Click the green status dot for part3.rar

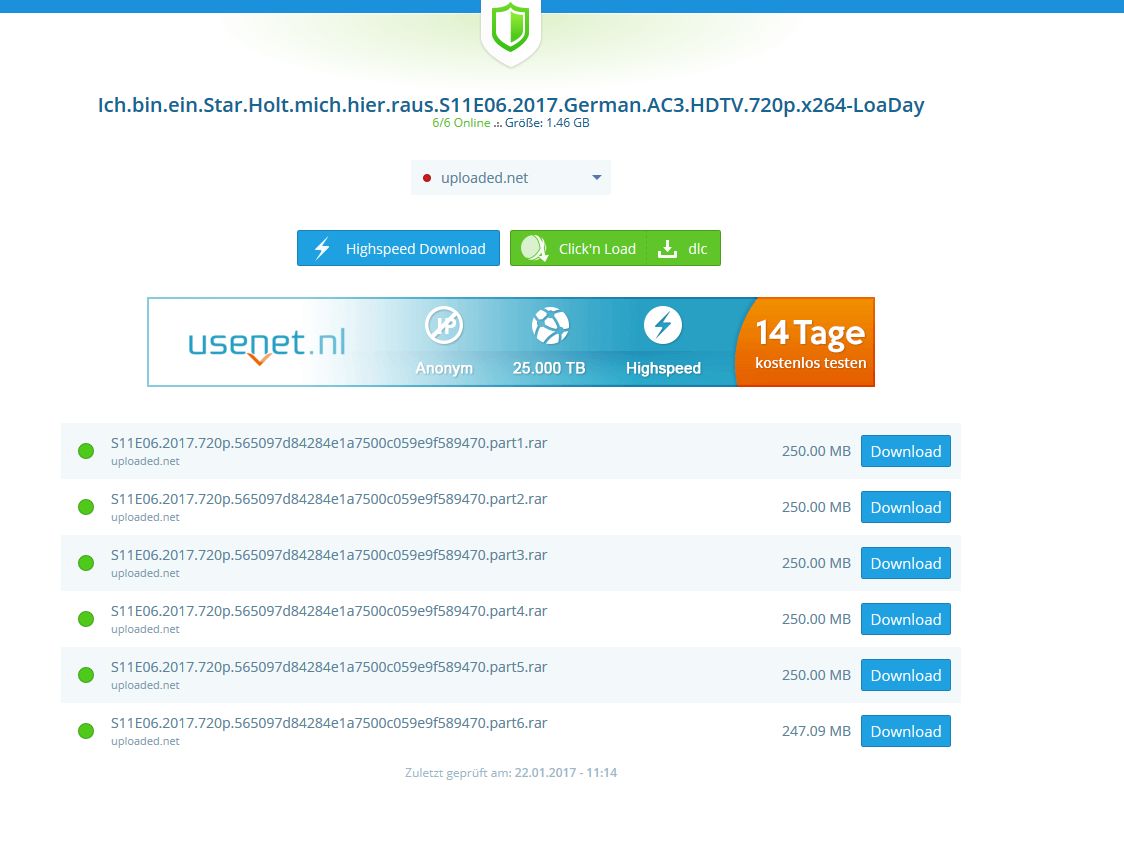(86, 563)
